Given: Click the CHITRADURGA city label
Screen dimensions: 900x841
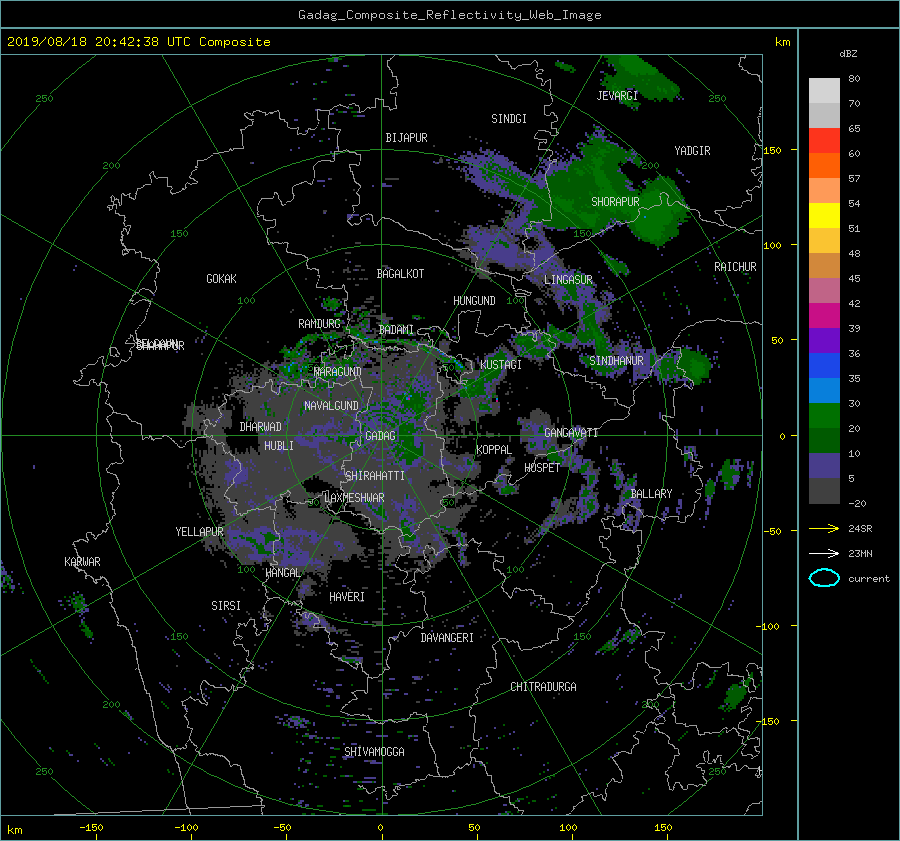Looking at the screenshot, I should 543,687.
